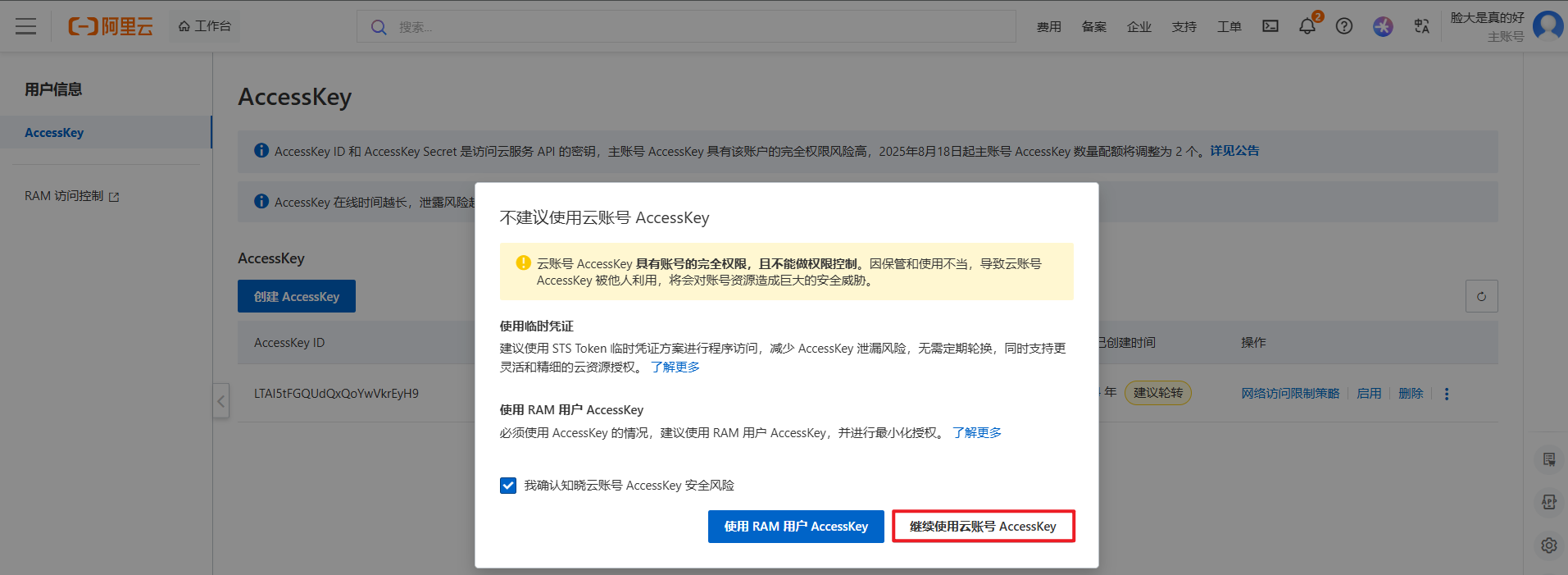Open the 备案 menu
The width and height of the screenshot is (1568, 575).
1093,27
